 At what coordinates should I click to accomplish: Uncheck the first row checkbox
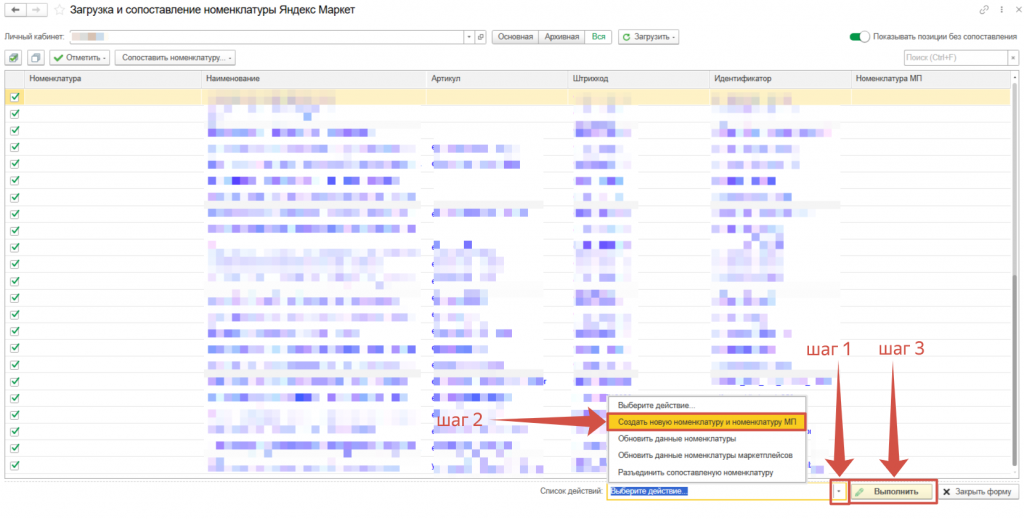tap(15, 97)
